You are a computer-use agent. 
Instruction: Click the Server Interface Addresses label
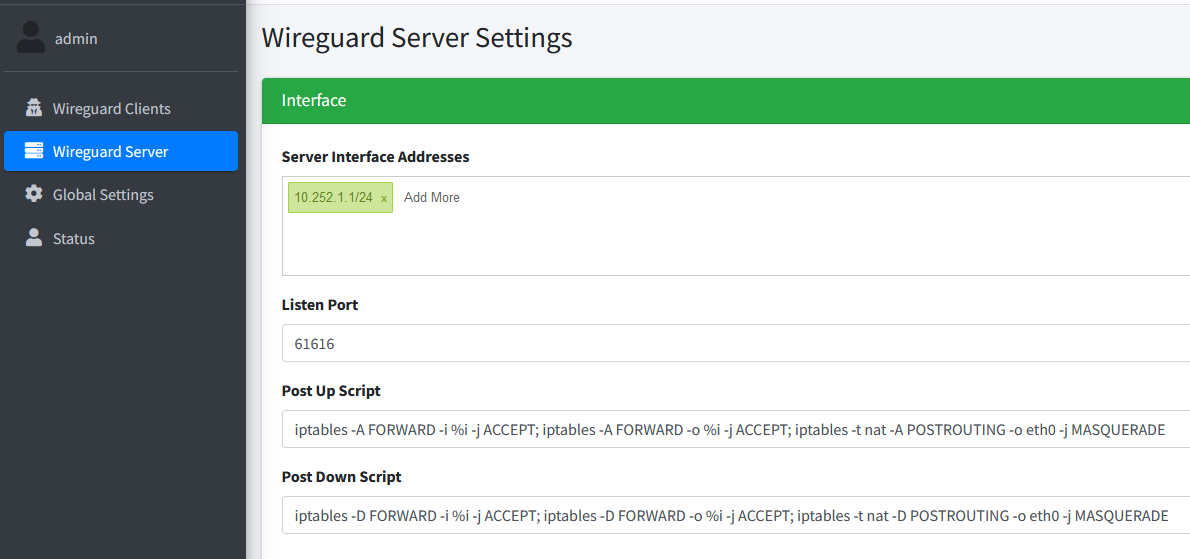pos(375,156)
